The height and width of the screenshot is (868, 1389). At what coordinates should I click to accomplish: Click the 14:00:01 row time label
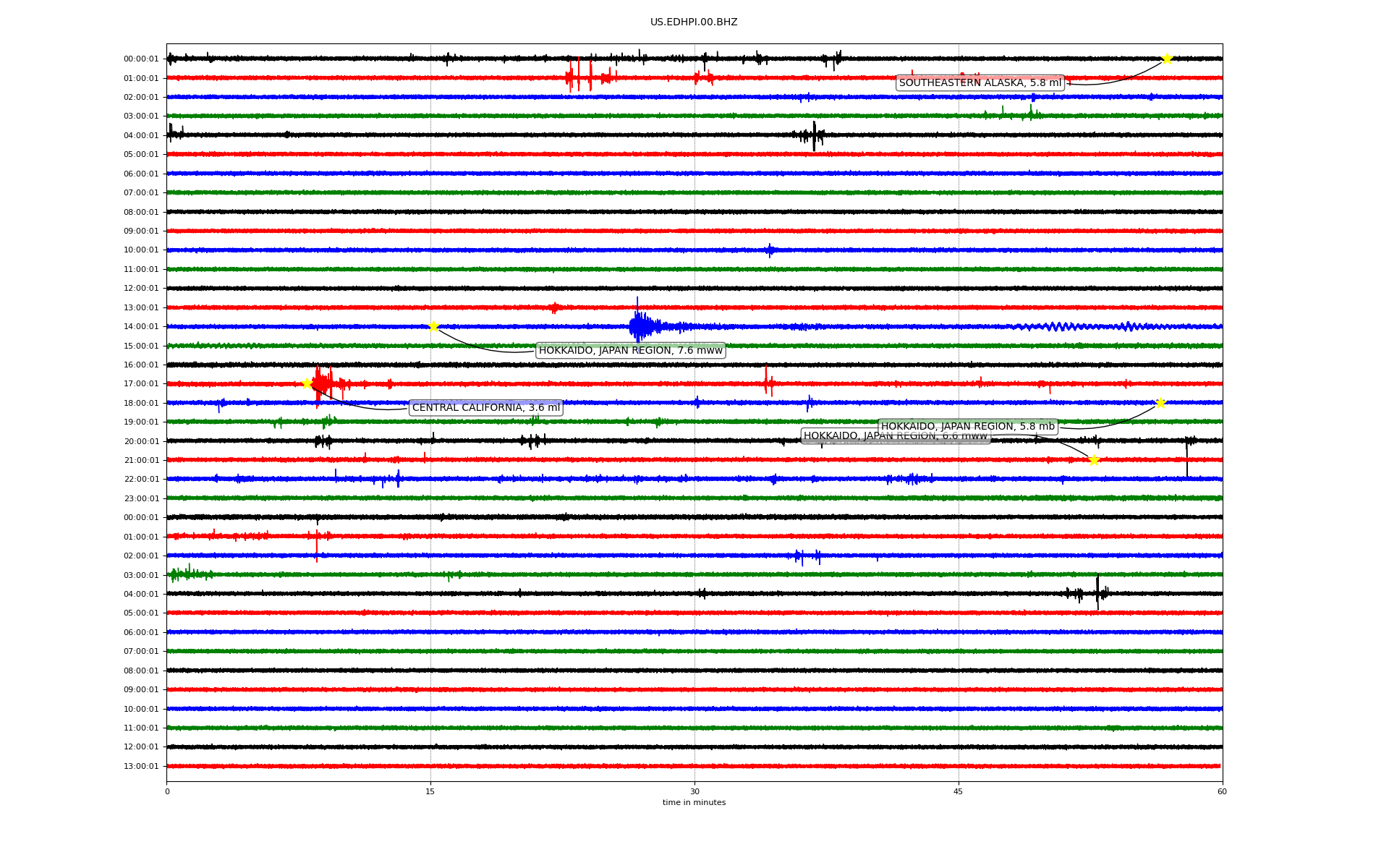tap(141, 327)
